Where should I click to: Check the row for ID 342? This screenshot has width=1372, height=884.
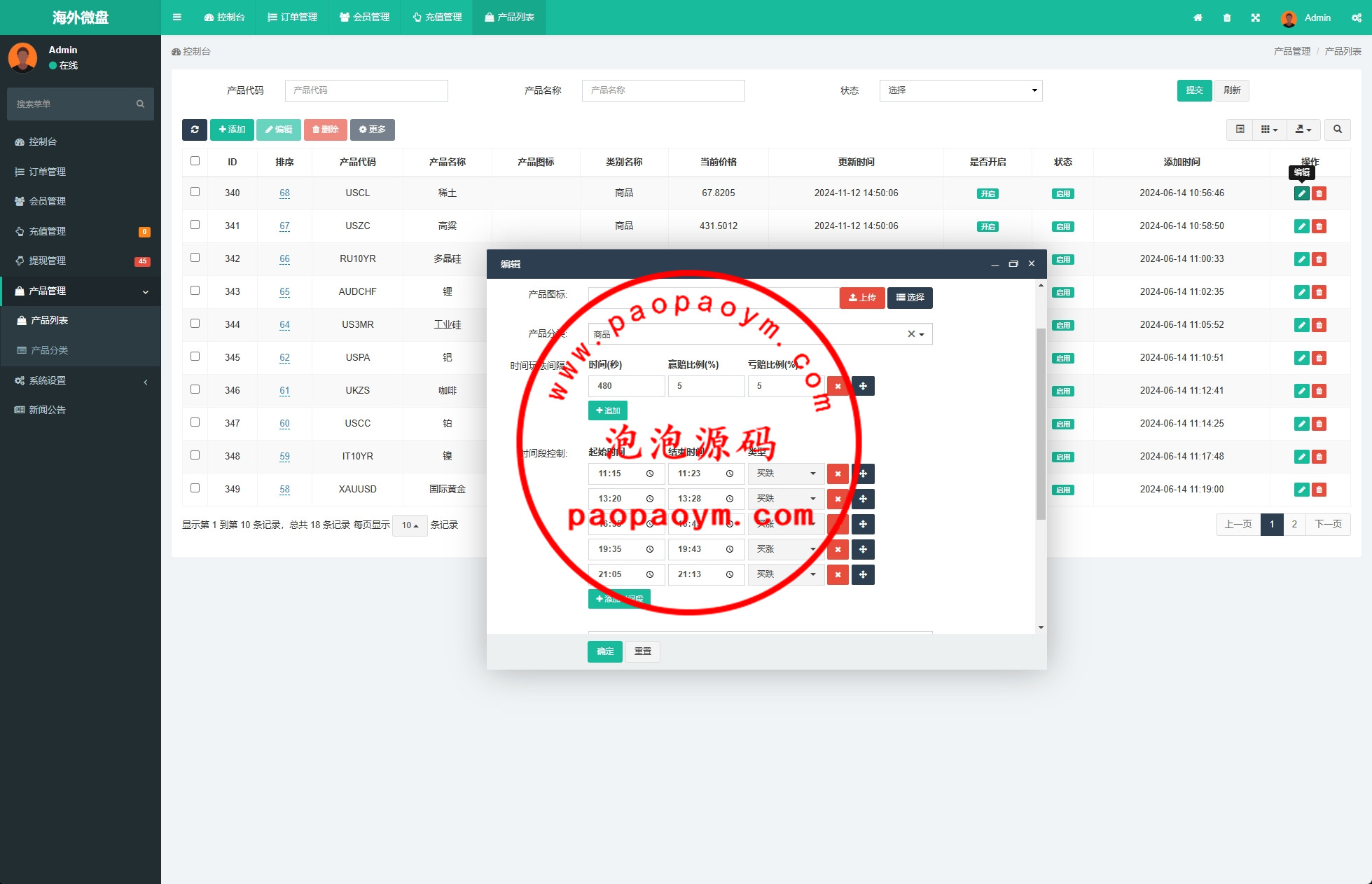click(195, 258)
